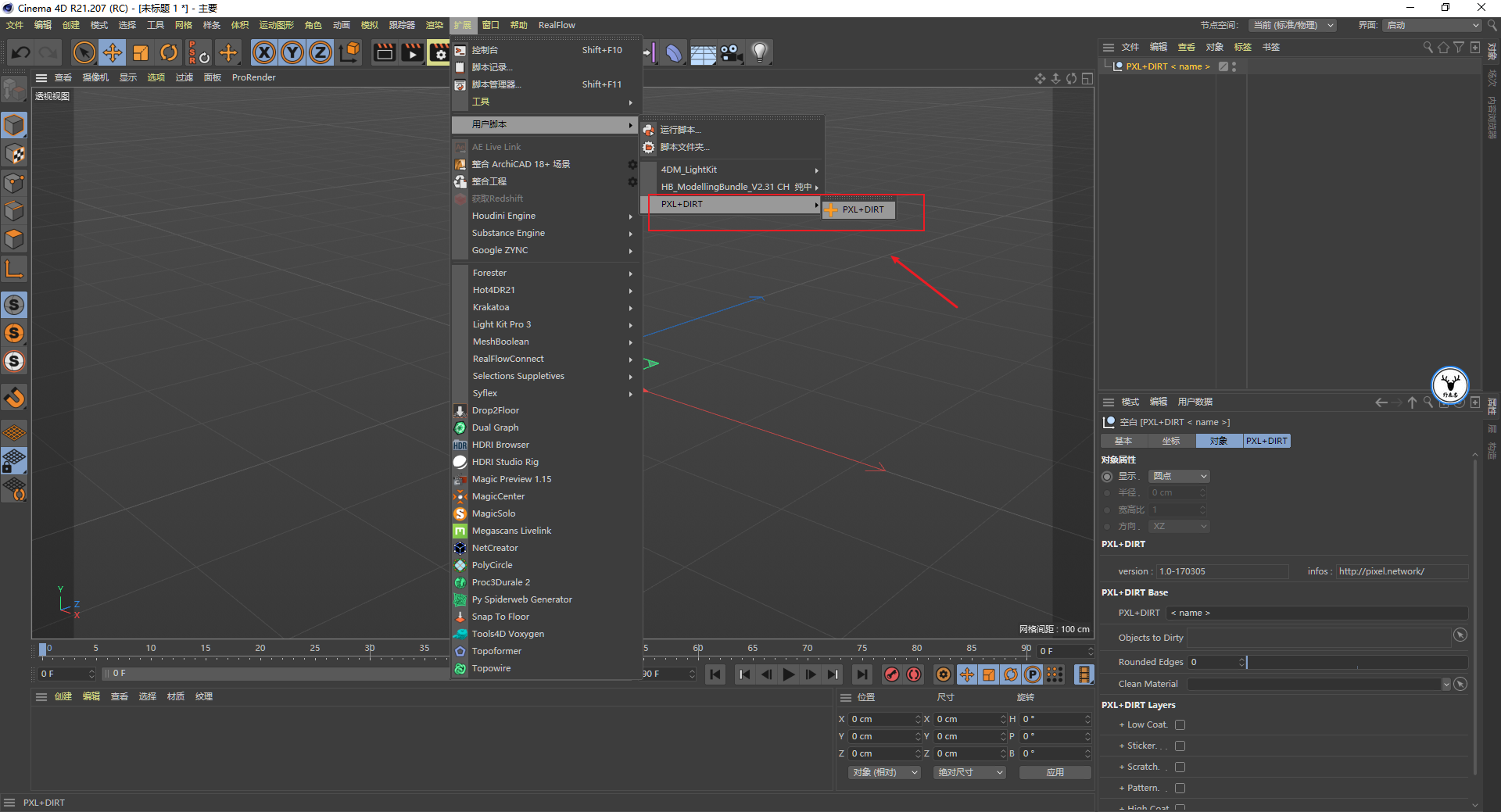Image resolution: width=1501 pixels, height=812 pixels.
Task: Enable the Sticker layer checkbox
Action: 1180,746
